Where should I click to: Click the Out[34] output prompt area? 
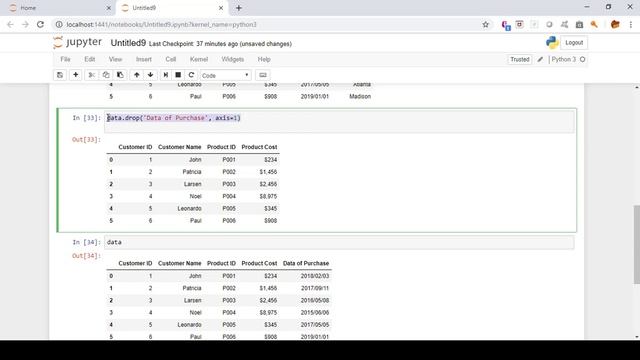[86, 256]
